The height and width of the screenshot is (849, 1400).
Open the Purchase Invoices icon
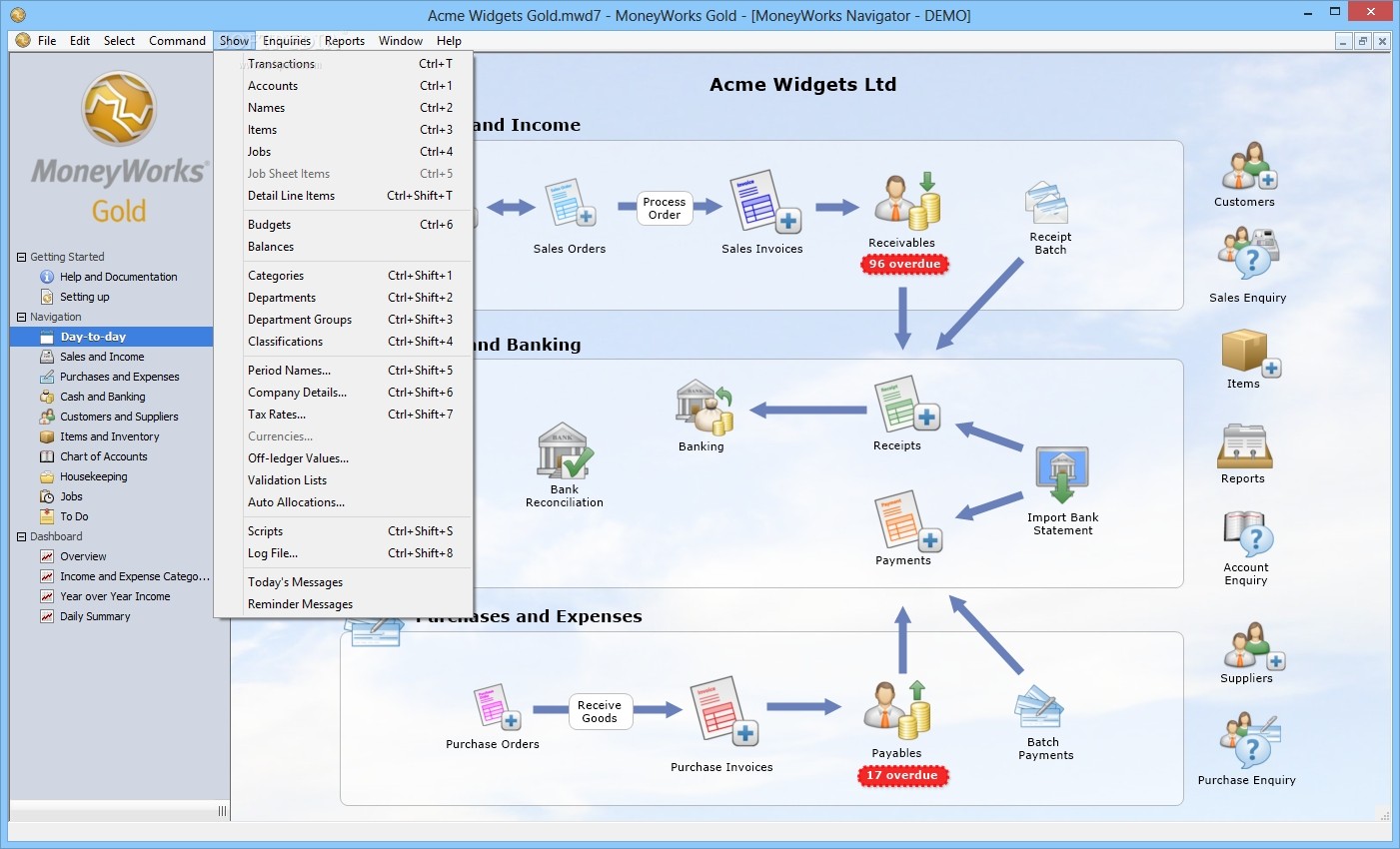pos(723,711)
